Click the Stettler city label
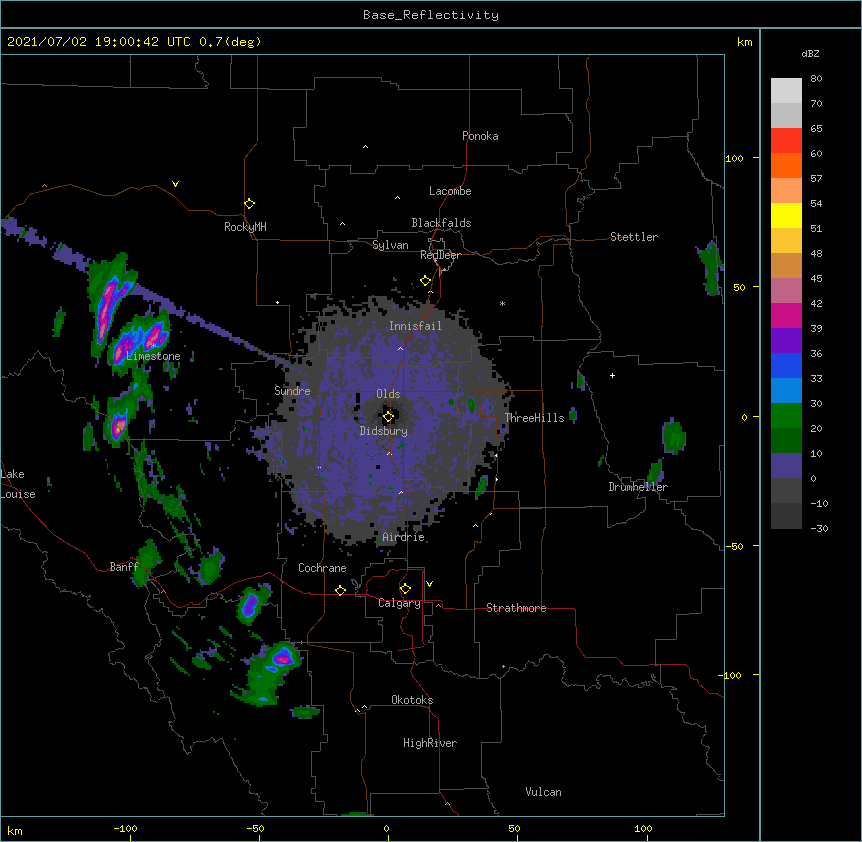This screenshot has width=862, height=842. pyautogui.click(x=634, y=237)
